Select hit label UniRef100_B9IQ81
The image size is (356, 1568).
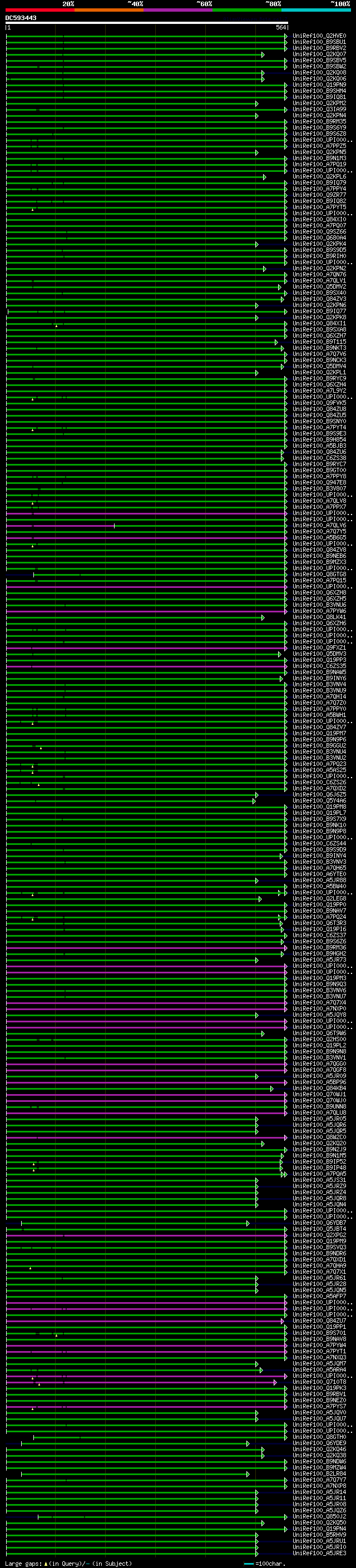[x=319, y=97]
